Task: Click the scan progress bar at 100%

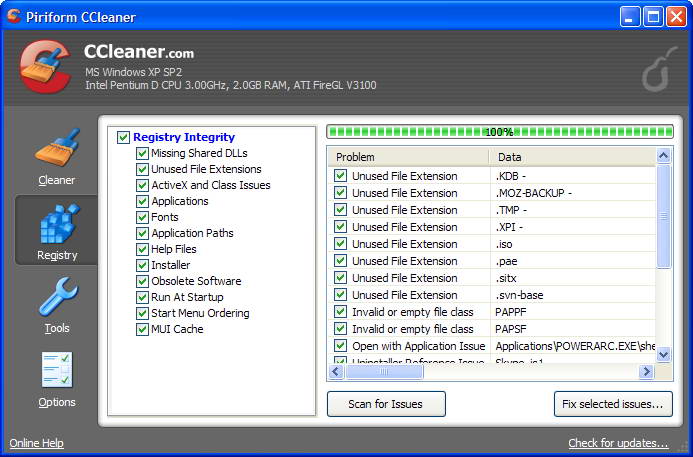Action: point(499,132)
